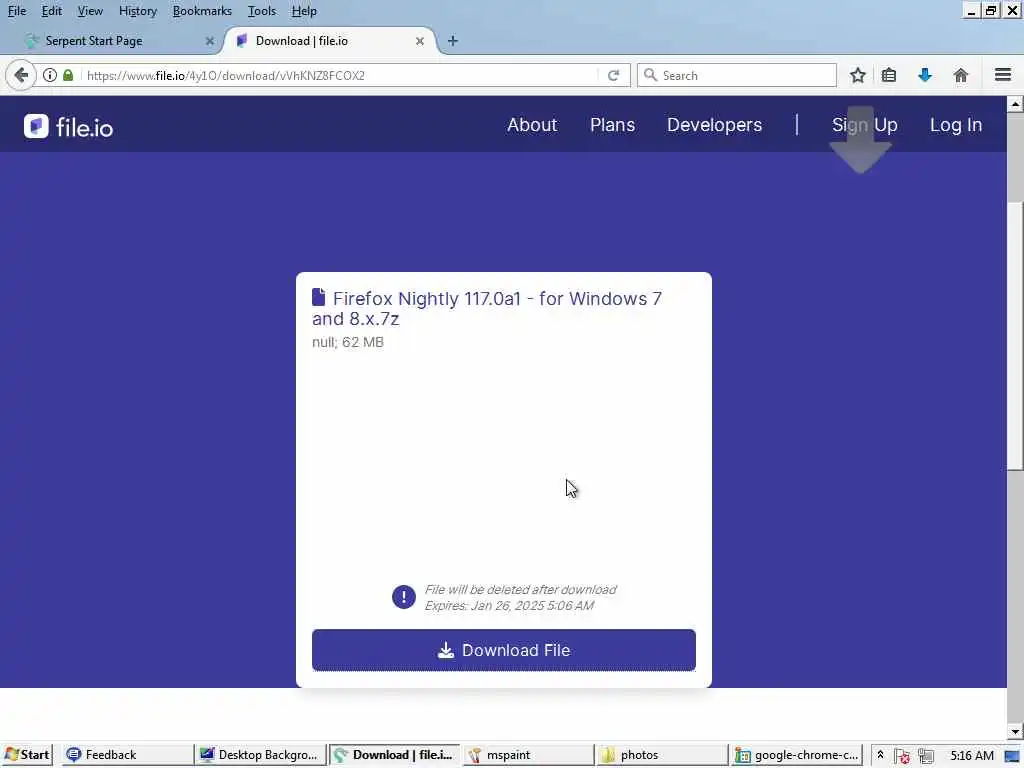Open site information icon in address bar

[x=50, y=75]
